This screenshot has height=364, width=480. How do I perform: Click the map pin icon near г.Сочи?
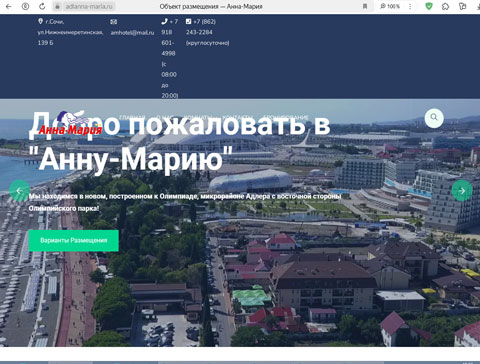pos(40,21)
